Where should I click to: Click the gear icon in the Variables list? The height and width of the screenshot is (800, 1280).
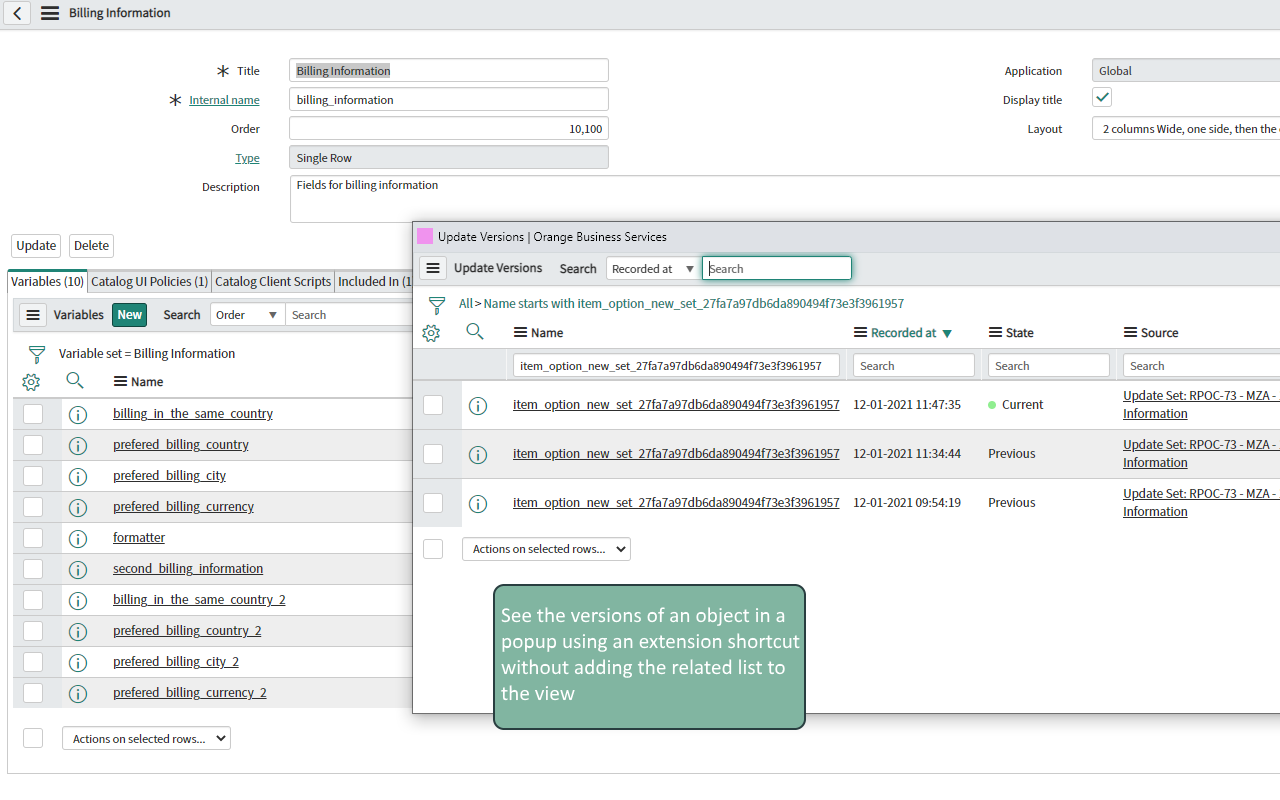(31, 381)
